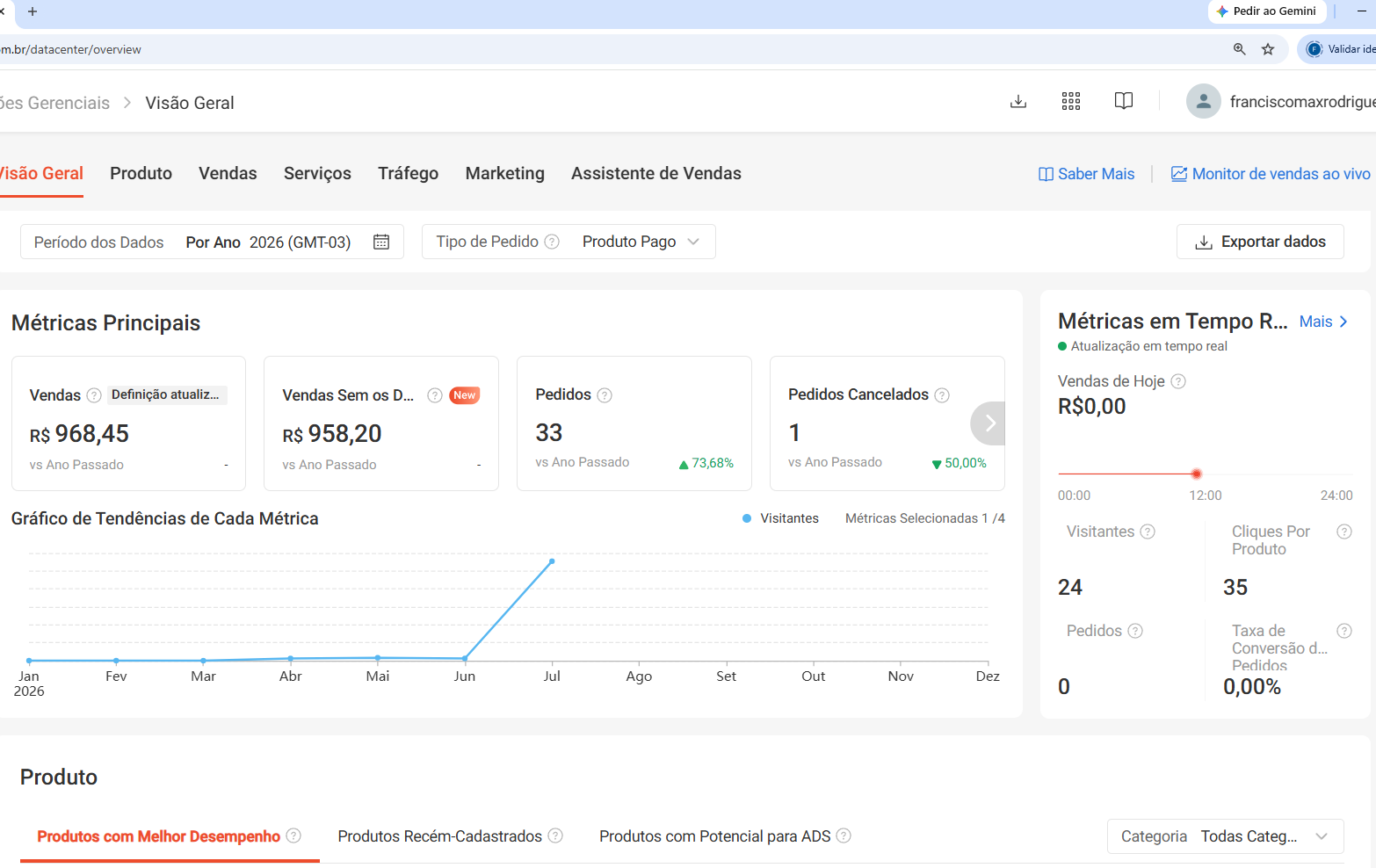
Task: Open the Categoria Todas Categ... dropdown
Action: point(1226,836)
